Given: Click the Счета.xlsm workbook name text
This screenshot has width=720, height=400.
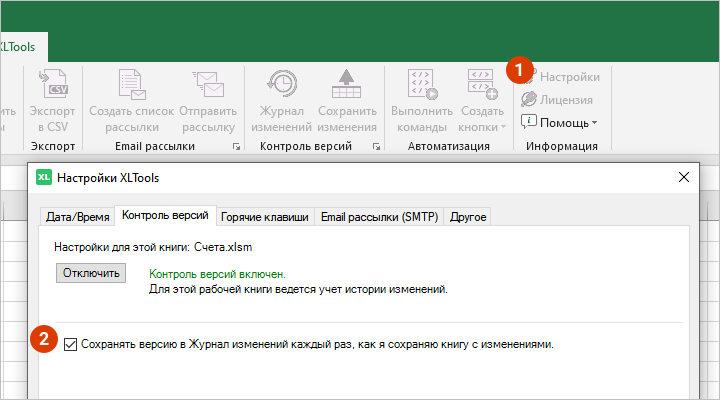Looking at the screenshot, I should (223, 247).
